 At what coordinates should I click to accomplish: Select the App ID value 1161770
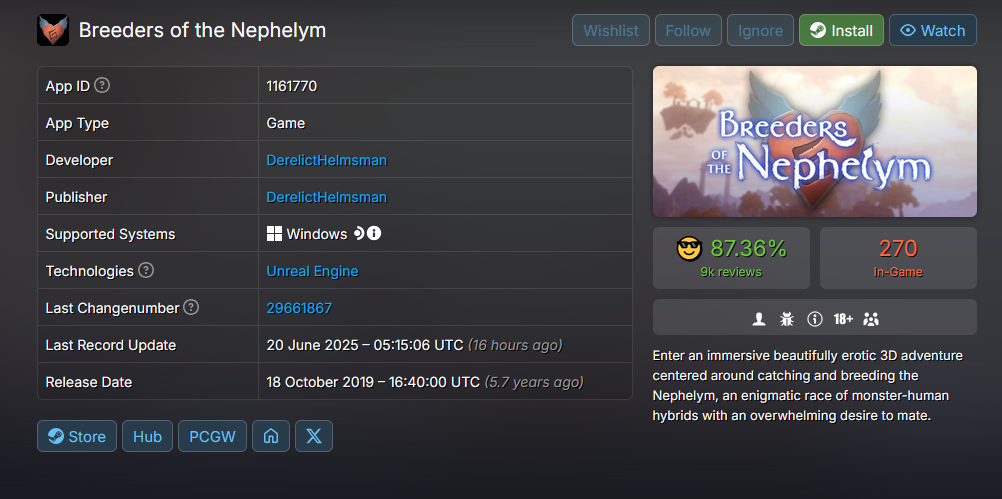[x=291, y=86]
